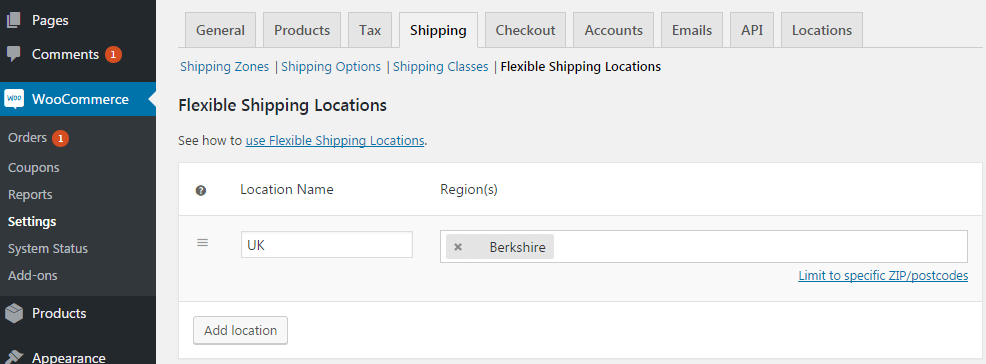
Task: Click the Location Name field containing UK
Action: click(326, 245)
